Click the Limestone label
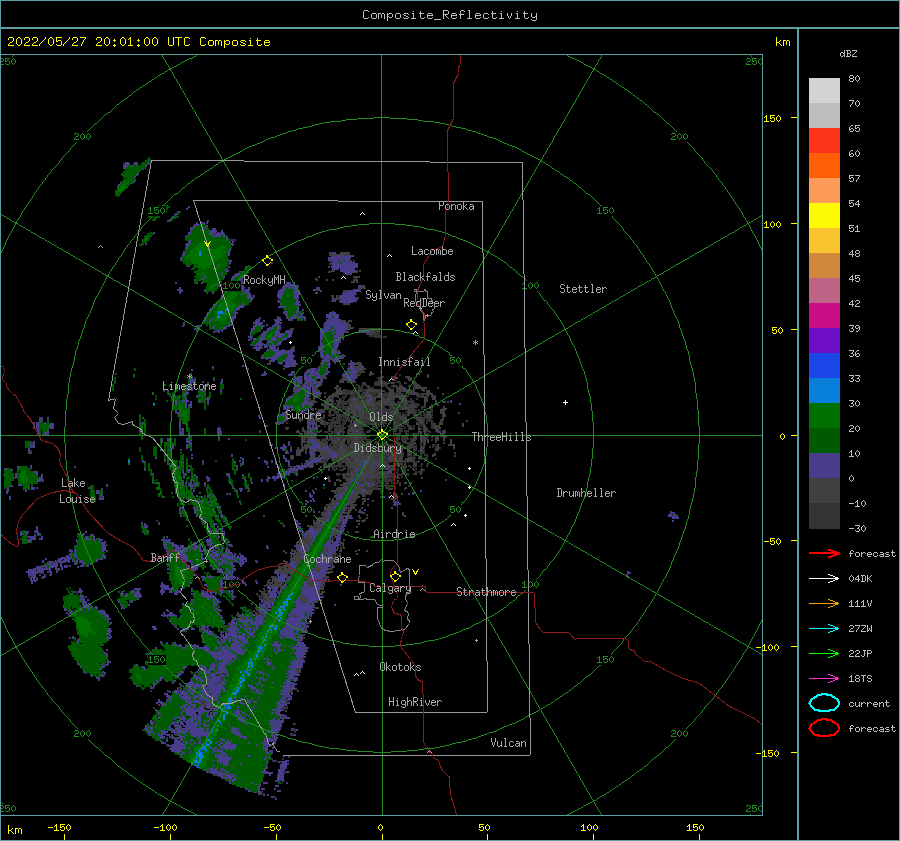The height and width of the screenshot is (841, 900). click(x=189, y=386)
